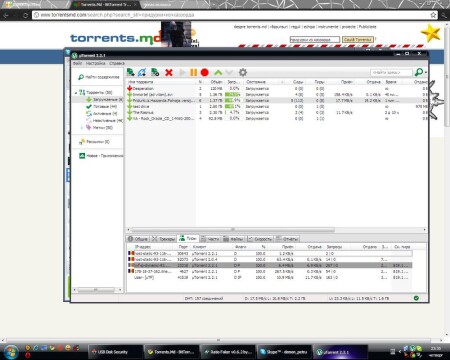Click the browser back arrow
The width and height of the screenshot is (450, 360).
point(6,15)
